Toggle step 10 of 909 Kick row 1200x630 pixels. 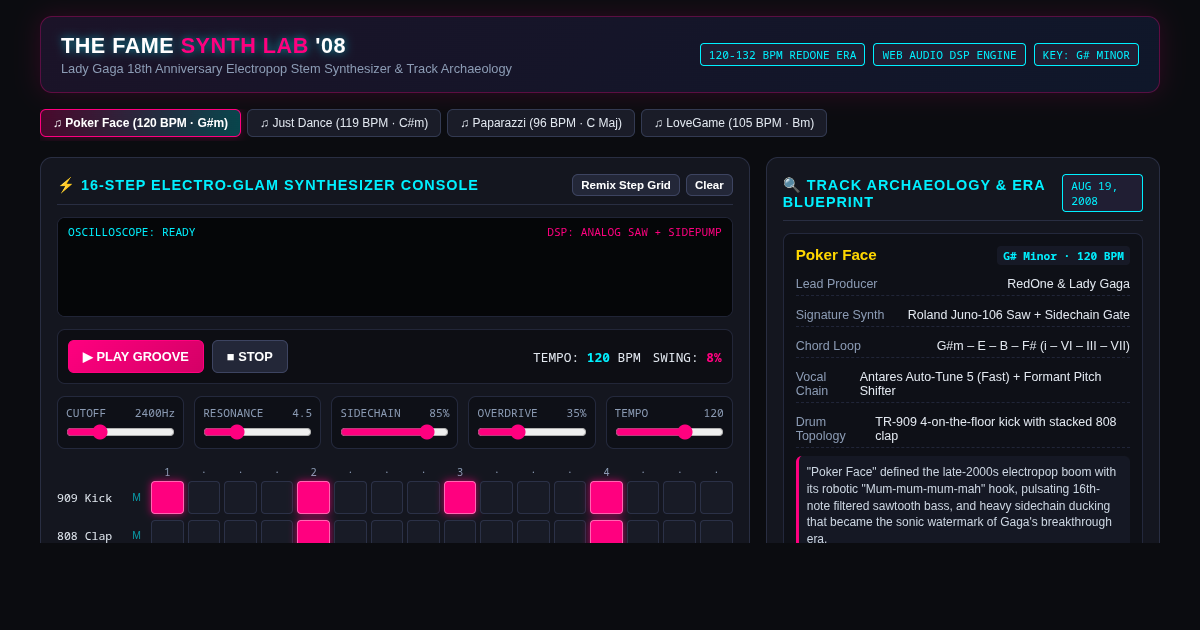[496, 498]
